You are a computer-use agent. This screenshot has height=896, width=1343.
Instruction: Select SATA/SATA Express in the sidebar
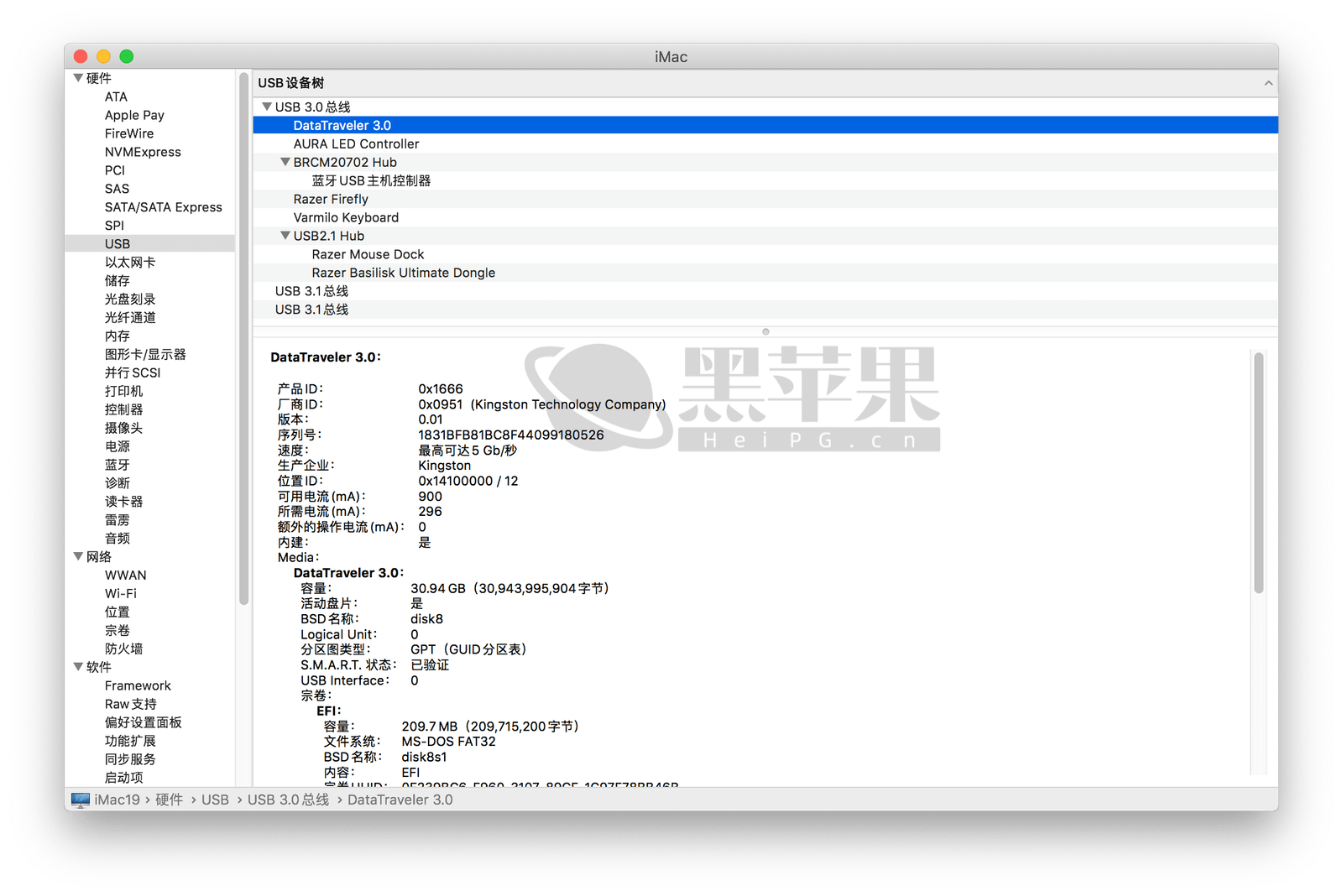tap(163, 207)
